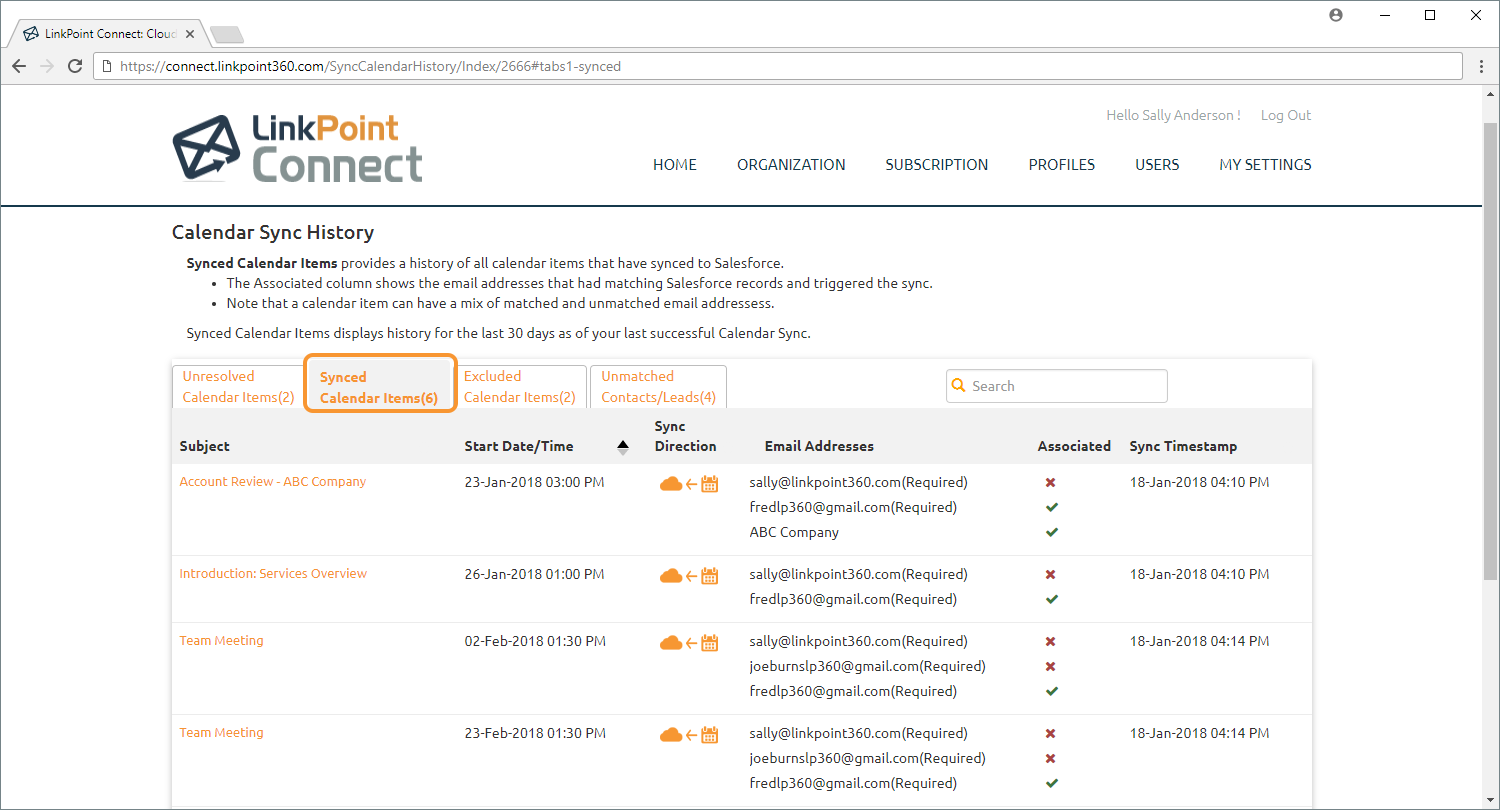Click the search magnifier icon
The image size is (1500, 810).
pos(959,386)
